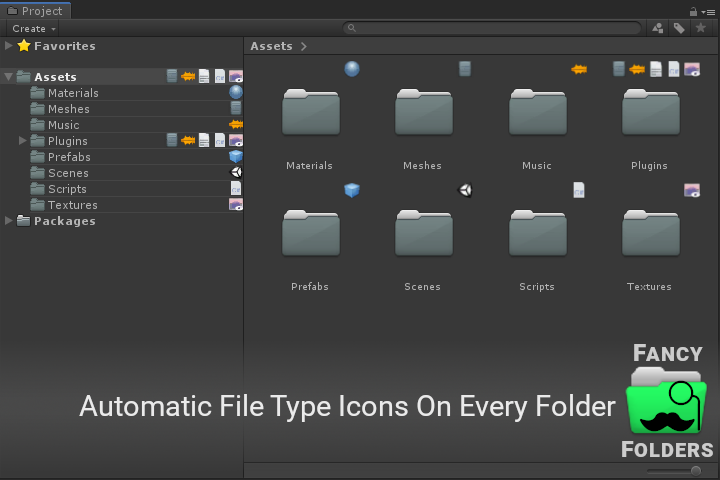Click the audio icon on the Assets tree row
The width and height of the screenshot is (720, 480).
[188, 76]
